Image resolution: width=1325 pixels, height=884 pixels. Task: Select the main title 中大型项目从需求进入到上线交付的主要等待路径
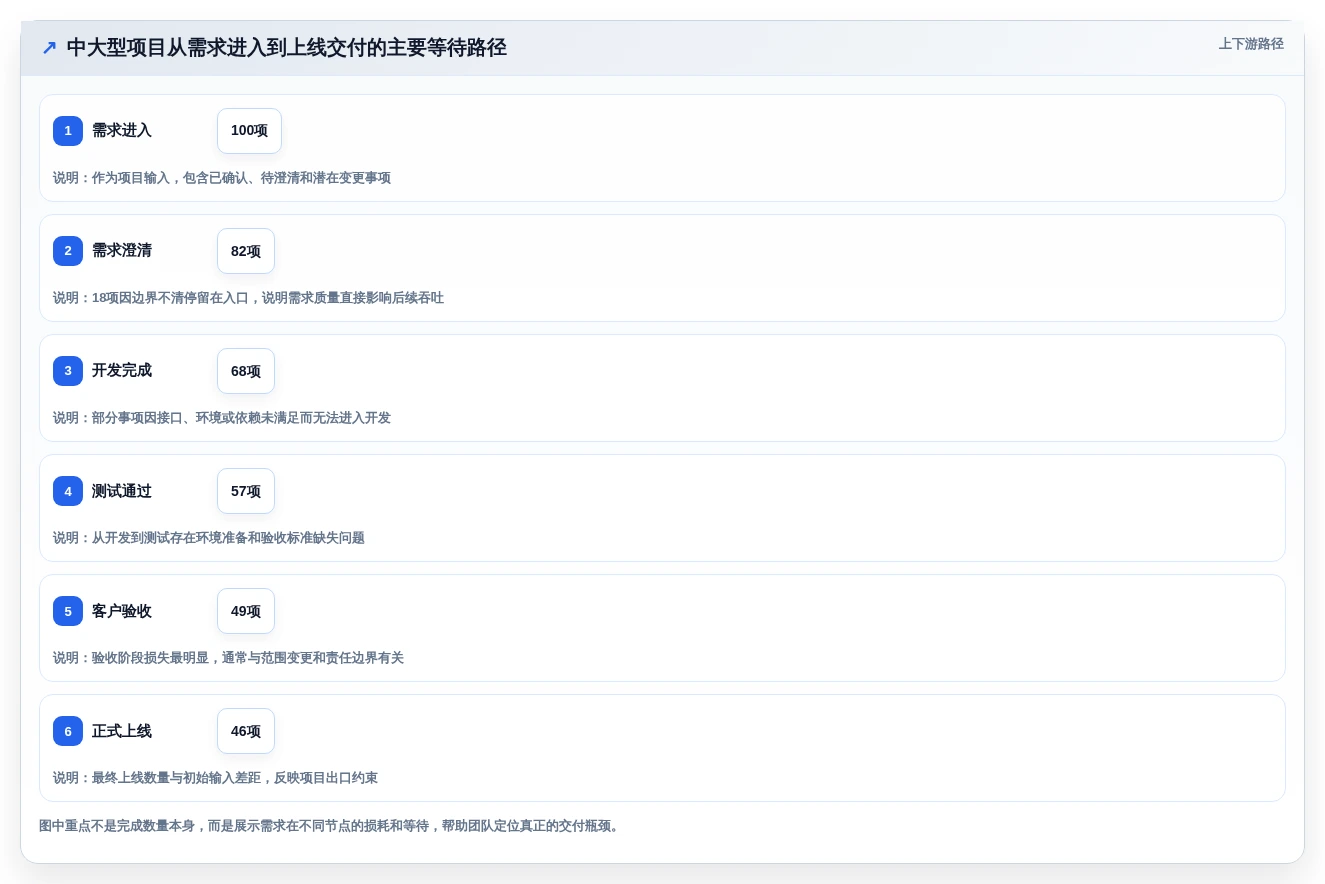point(286,48)
